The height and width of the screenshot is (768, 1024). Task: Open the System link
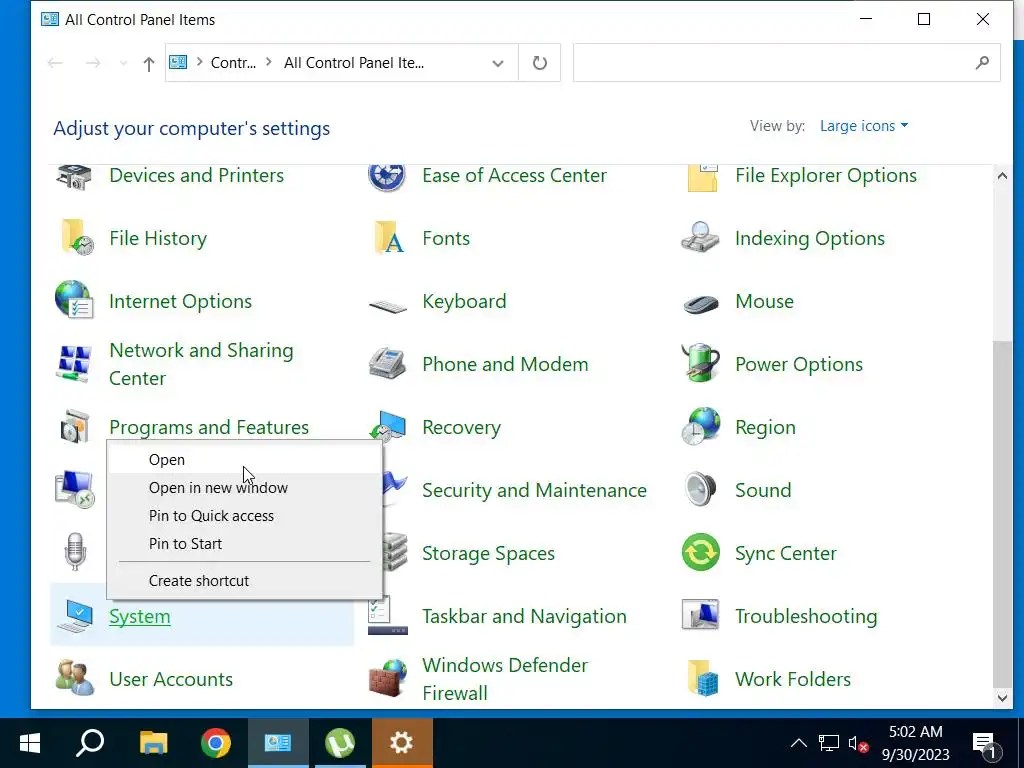pos(140,616)
